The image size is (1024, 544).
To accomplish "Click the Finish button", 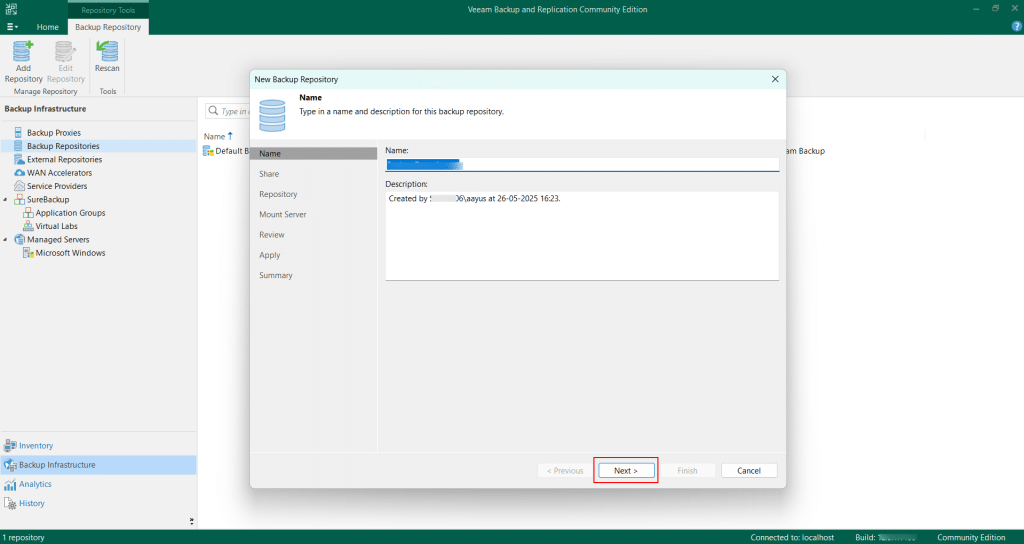I will (x=687, y=470).
